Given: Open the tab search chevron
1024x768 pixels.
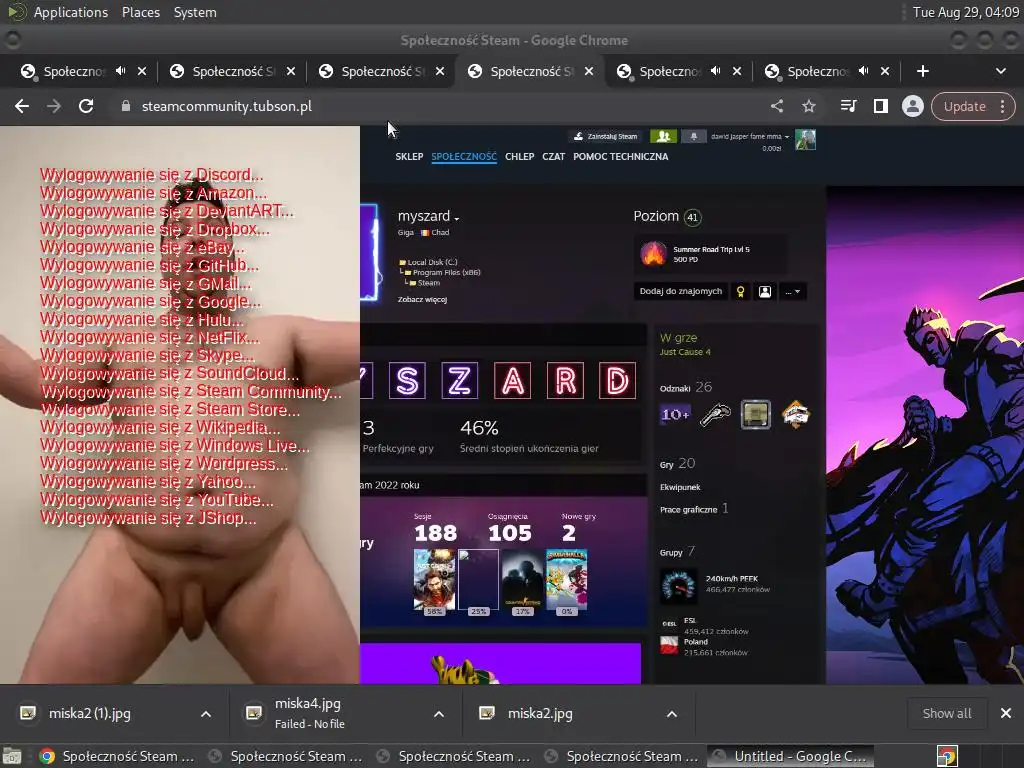Looking at the screenshot, I should tap(1000, 71).
